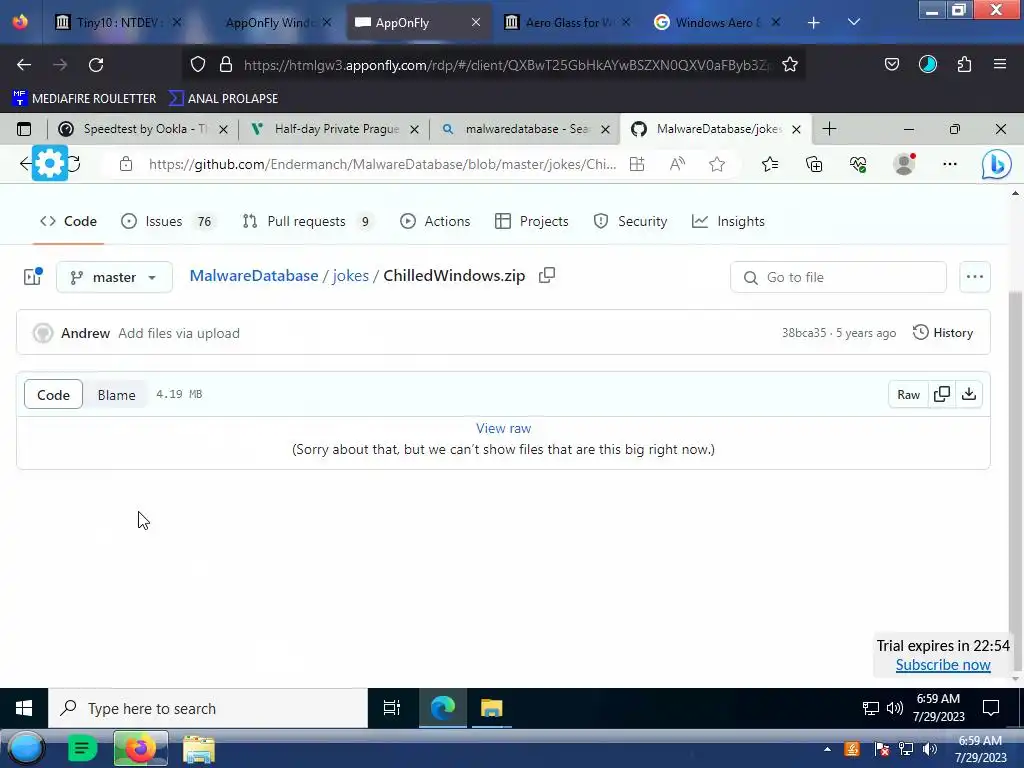This screenshot has height=768, width=1024.
Task: Open a new Firefox tab
Action: tap(814, 23)
